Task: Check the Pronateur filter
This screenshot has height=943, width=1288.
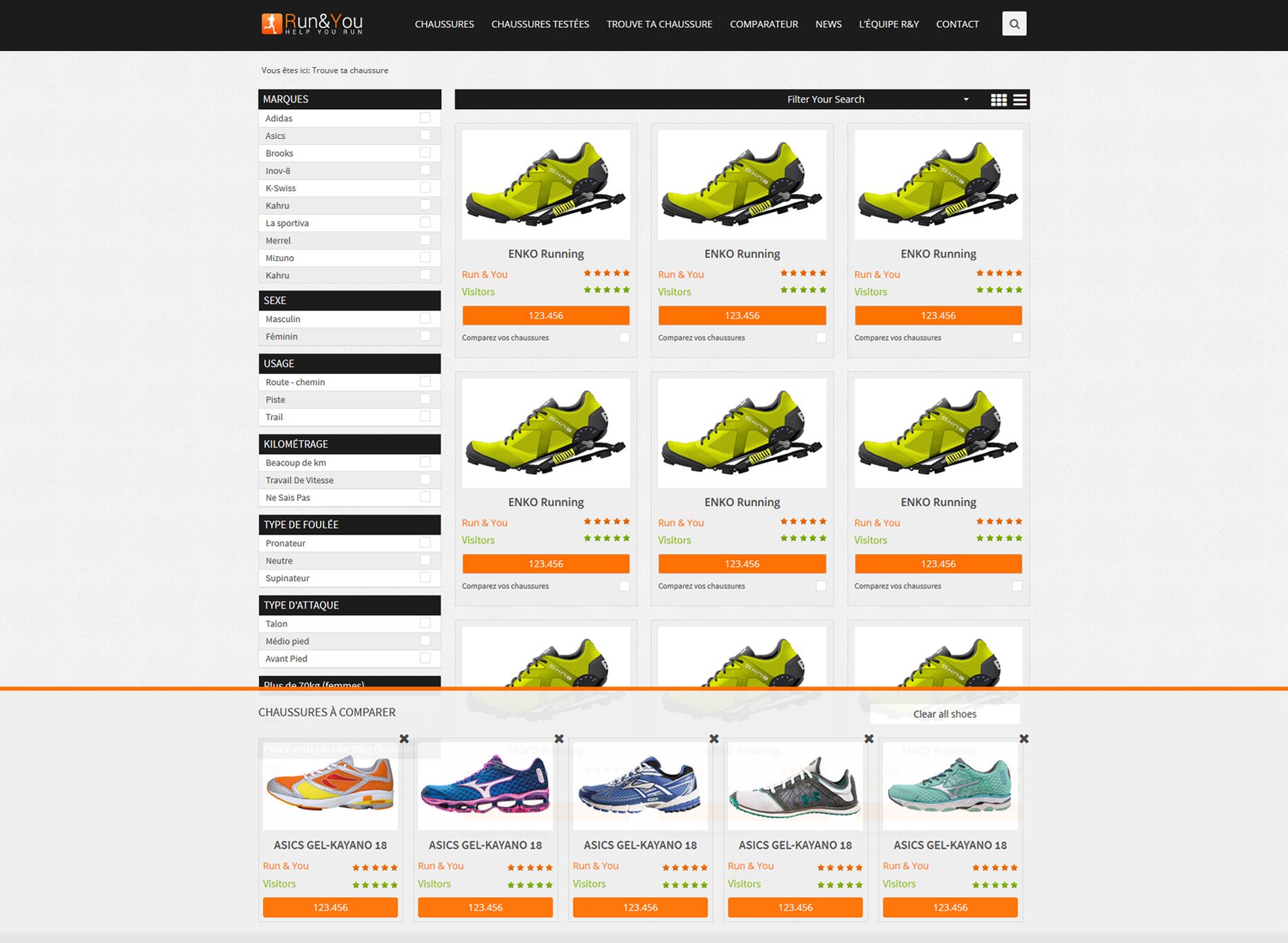Action: coord(425,542)
